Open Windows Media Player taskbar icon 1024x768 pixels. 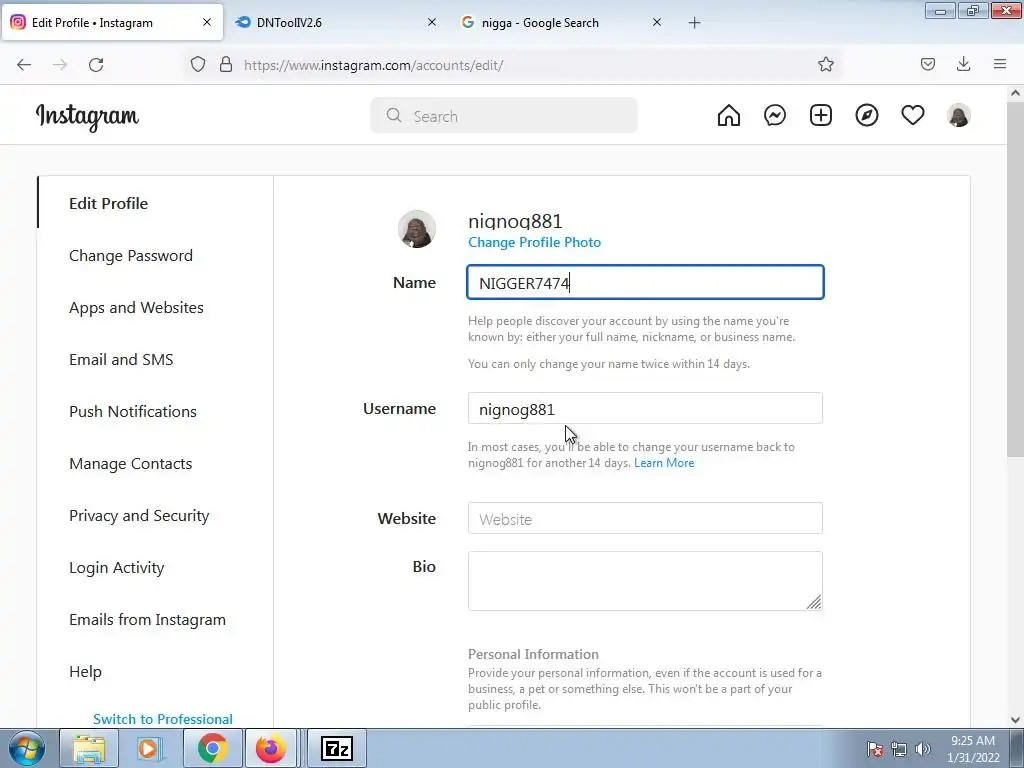coord(150,748)
